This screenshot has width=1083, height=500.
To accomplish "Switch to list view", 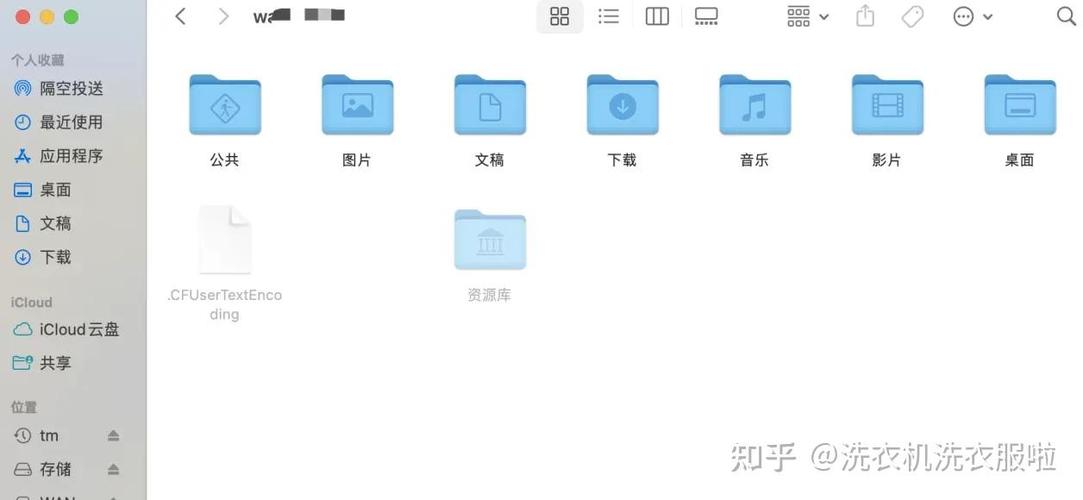I will click(608, 17).
